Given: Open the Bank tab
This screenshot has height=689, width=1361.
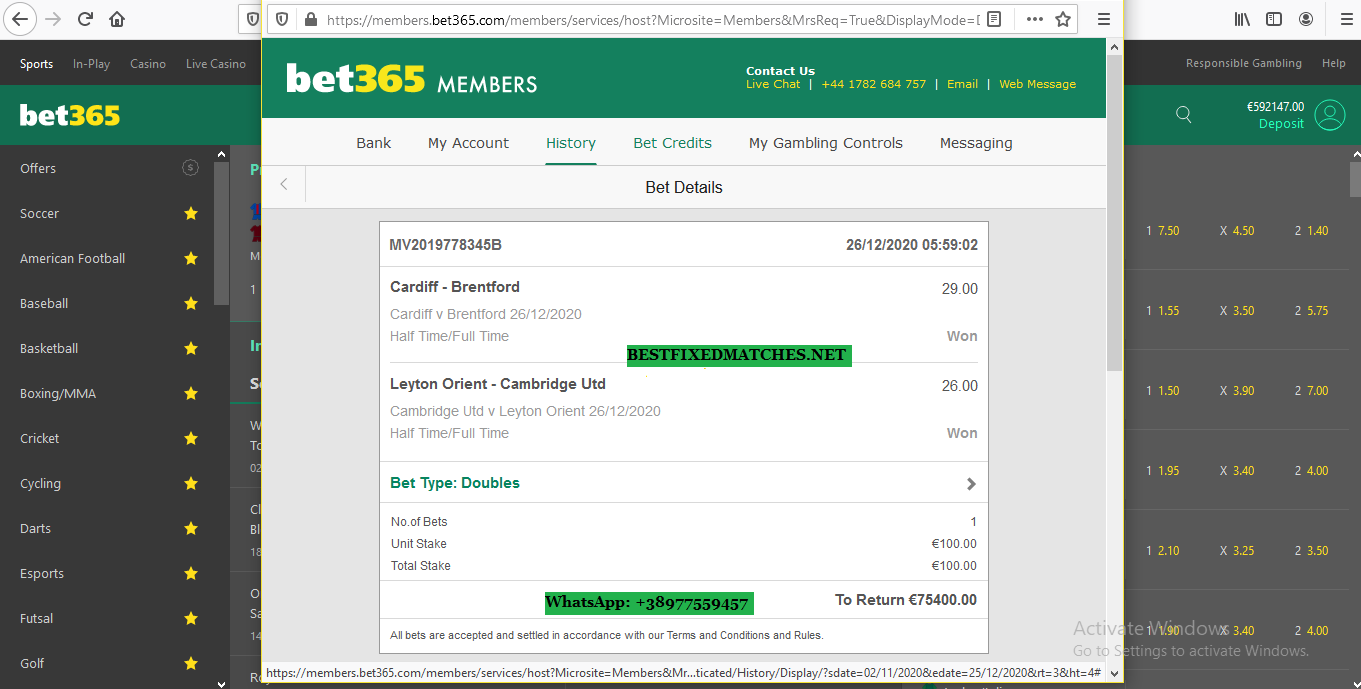Looking at the screenshot, I should pos(374,143).
